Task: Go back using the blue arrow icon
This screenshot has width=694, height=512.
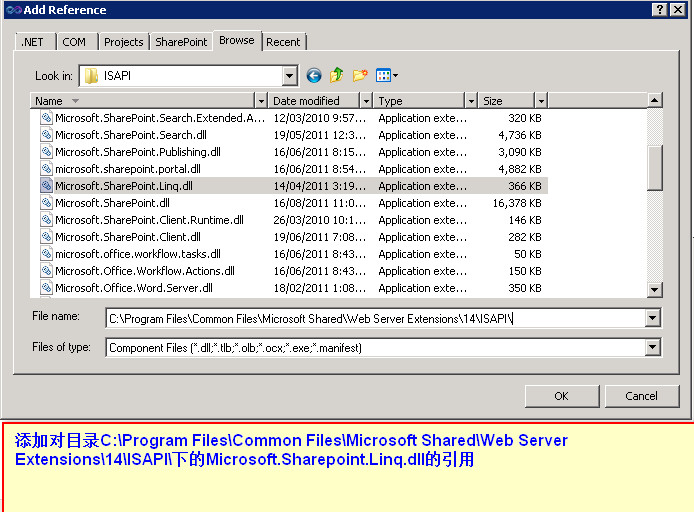Action: tap(314, 76)
